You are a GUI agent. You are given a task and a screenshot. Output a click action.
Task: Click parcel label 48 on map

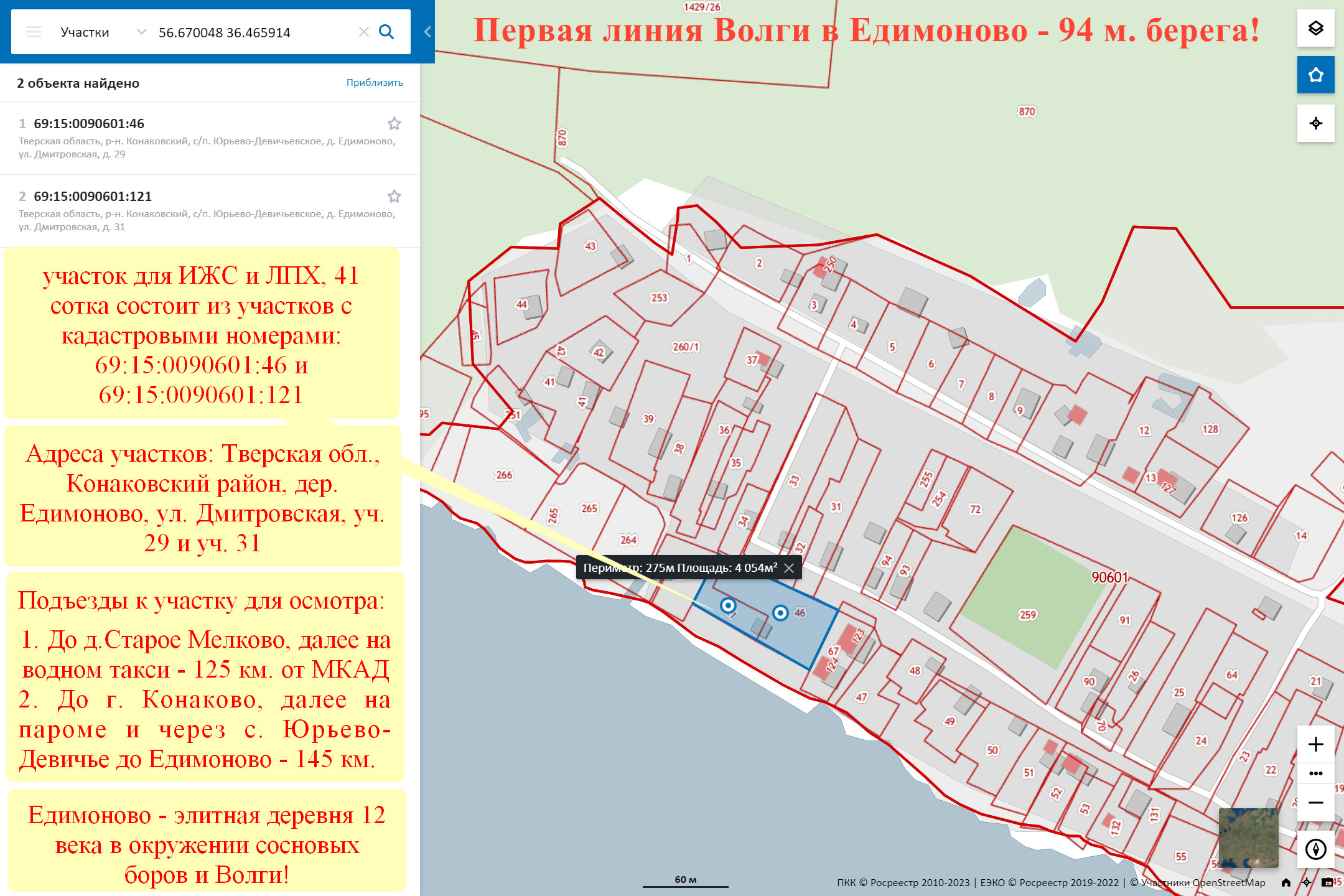(x=915, y=670)
